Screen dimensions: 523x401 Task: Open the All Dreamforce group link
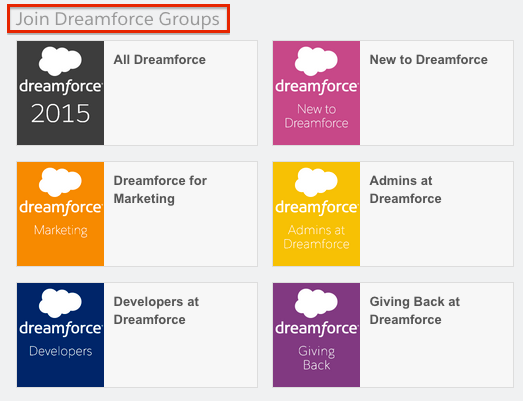pyautogui.click(x=159, y=60)
